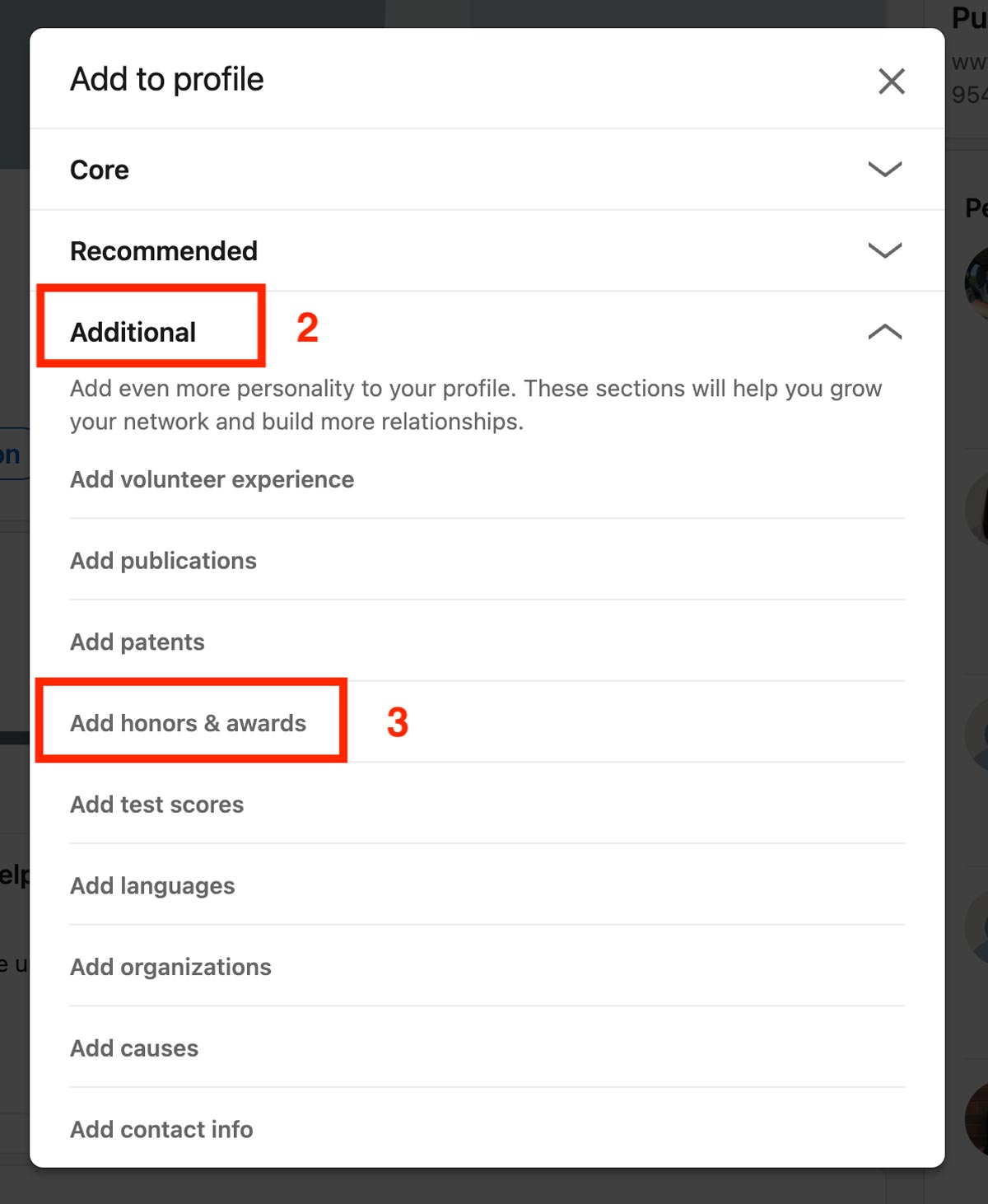Open the Additional section header
Viewport: 988px width, 1204px height.
coord(133,332)
